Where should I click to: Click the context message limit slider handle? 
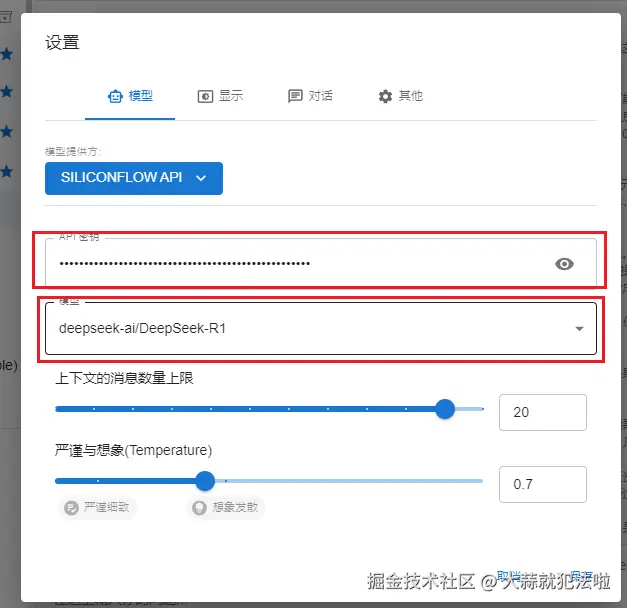[x=445, y=409]
